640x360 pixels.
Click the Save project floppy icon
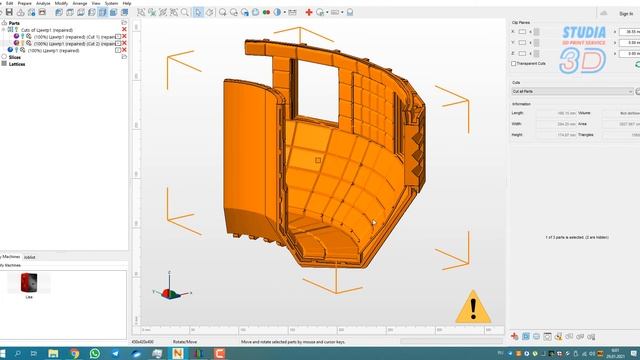[9, 12]
